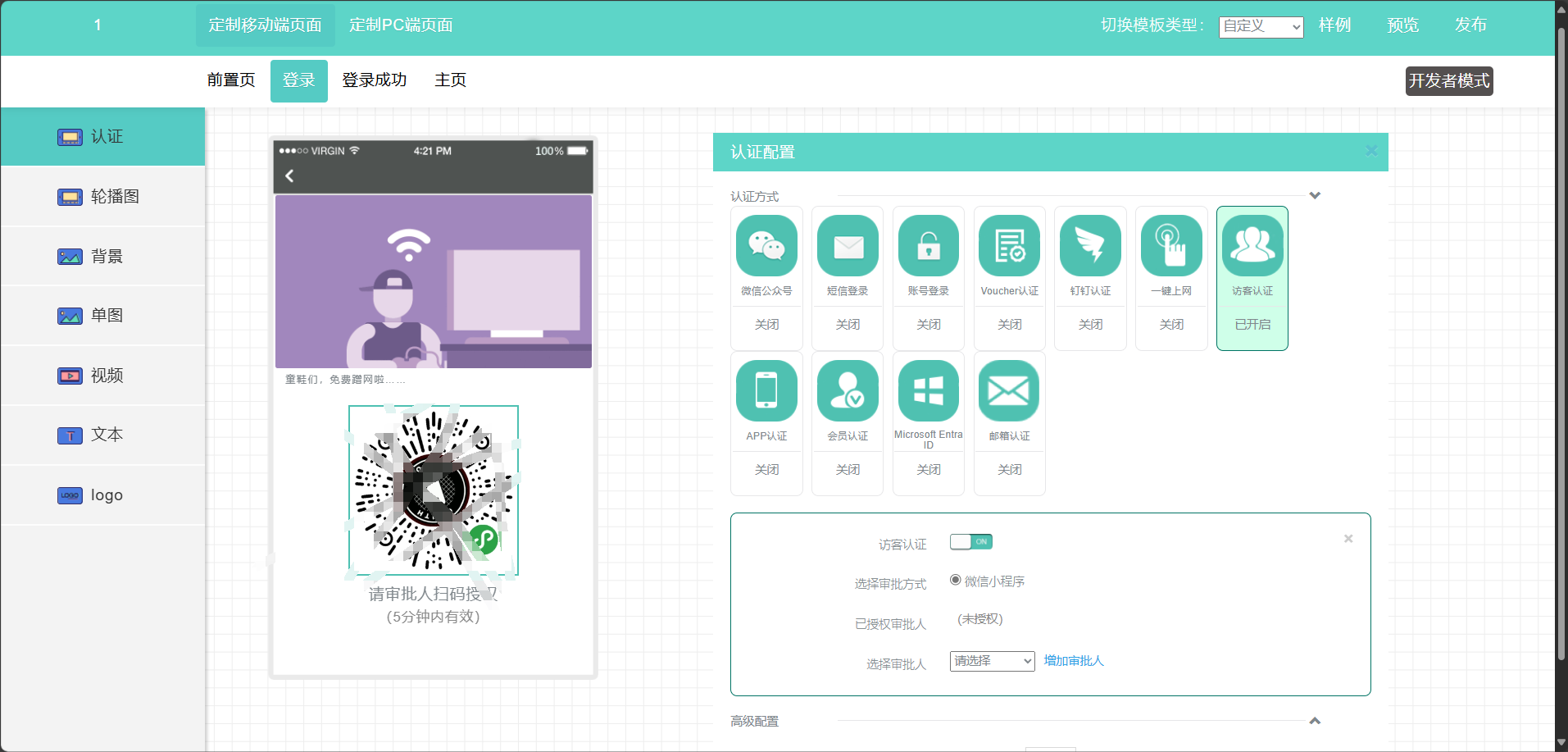1568x752 pixels.
Task: Select the WeChat official account auth icon
Action: (766, 245)
